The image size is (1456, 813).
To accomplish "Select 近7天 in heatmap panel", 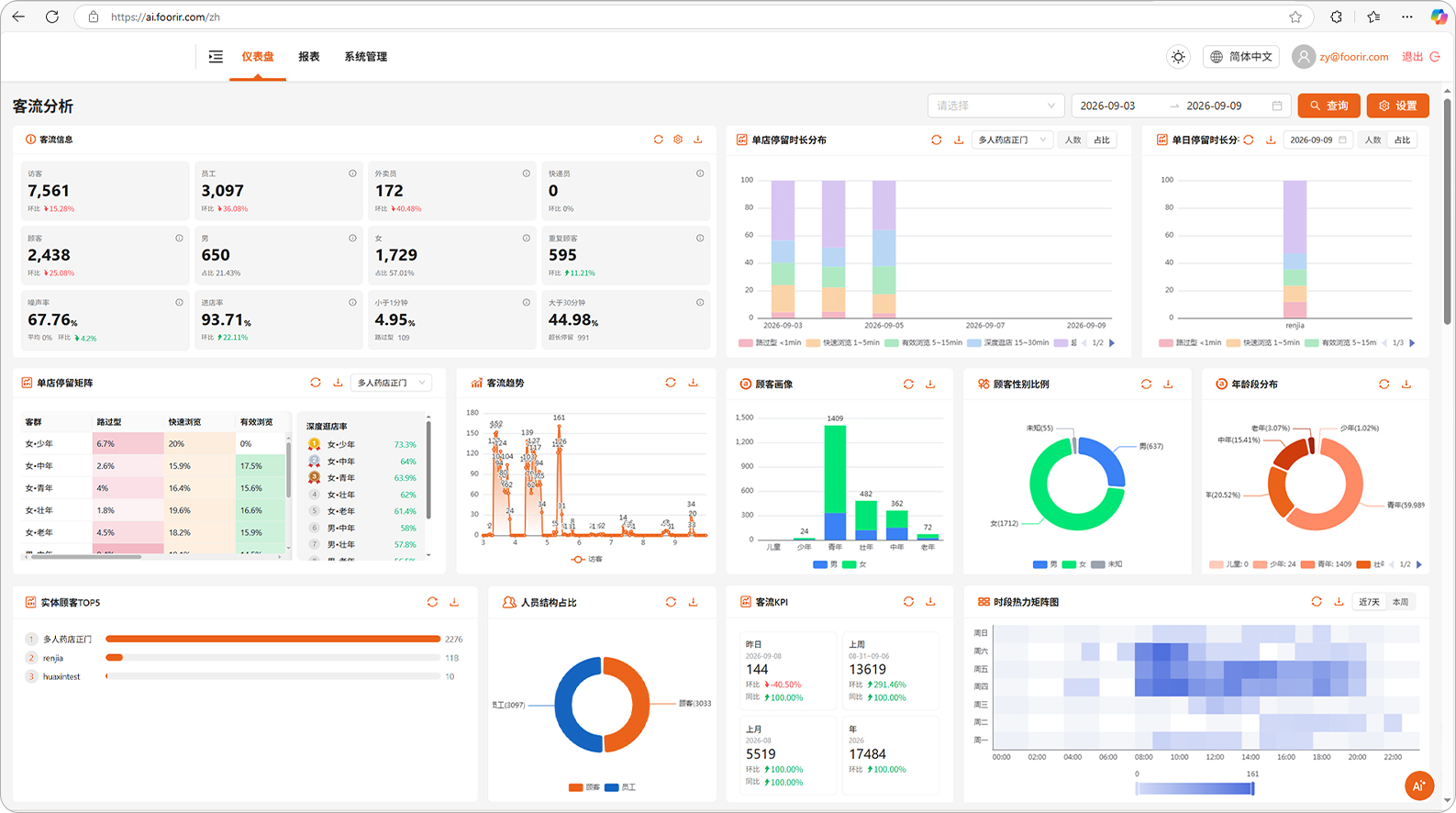I will point(1369,602).
